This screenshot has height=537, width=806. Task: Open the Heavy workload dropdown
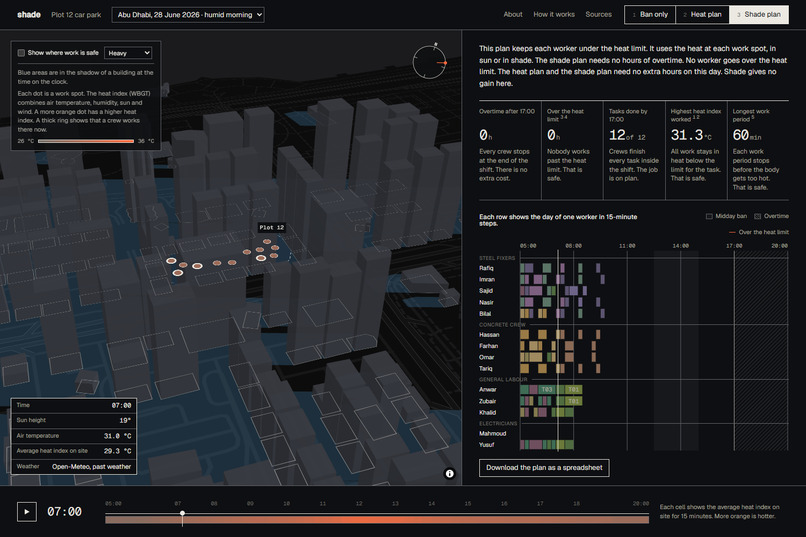128,53
